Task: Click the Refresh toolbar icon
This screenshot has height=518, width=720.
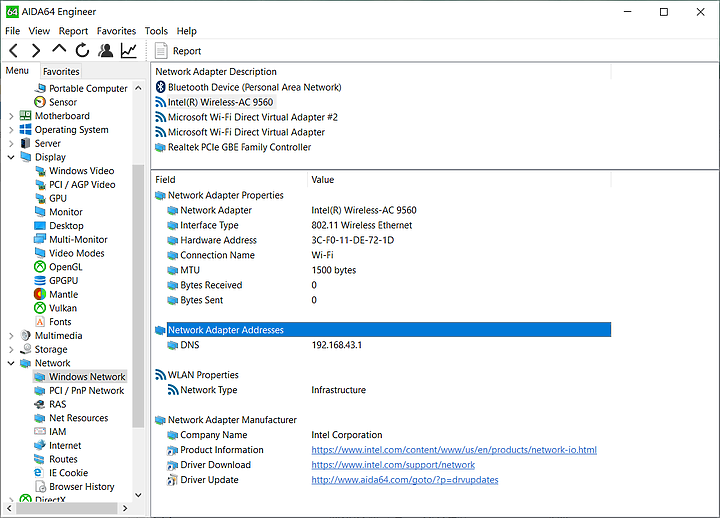Action: [82, 50]
